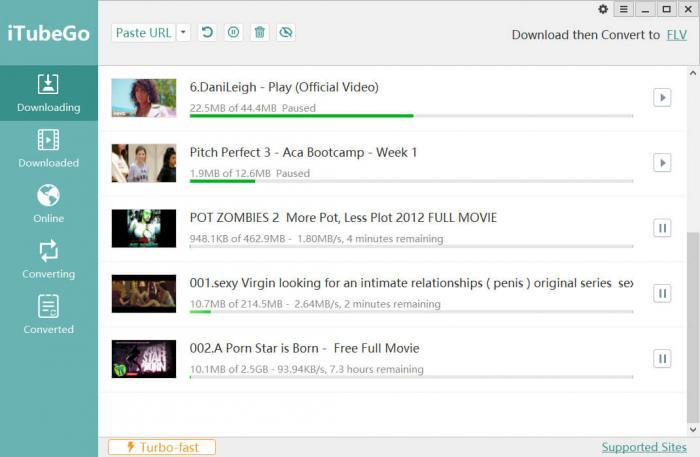
Task: Click the 002.A Porn Star thumbnail
Action: [144, 358]
